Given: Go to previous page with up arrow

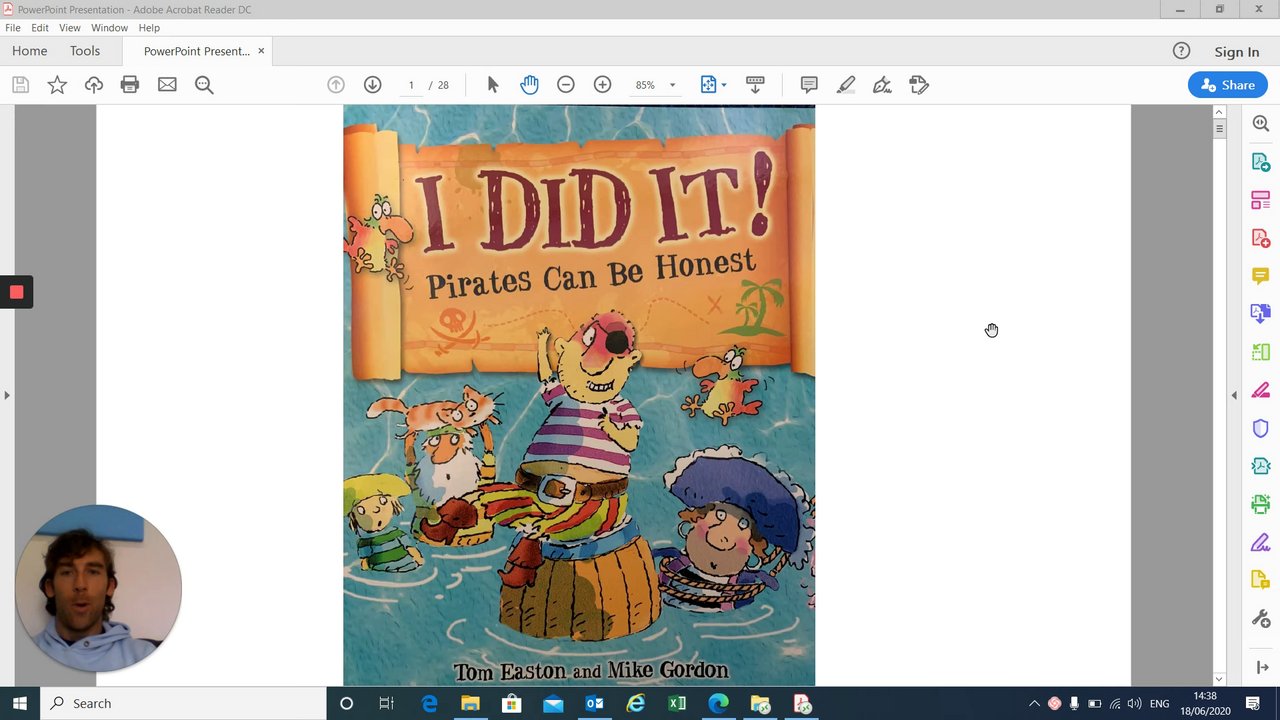Looking at the screenshot, I should 336,85.
